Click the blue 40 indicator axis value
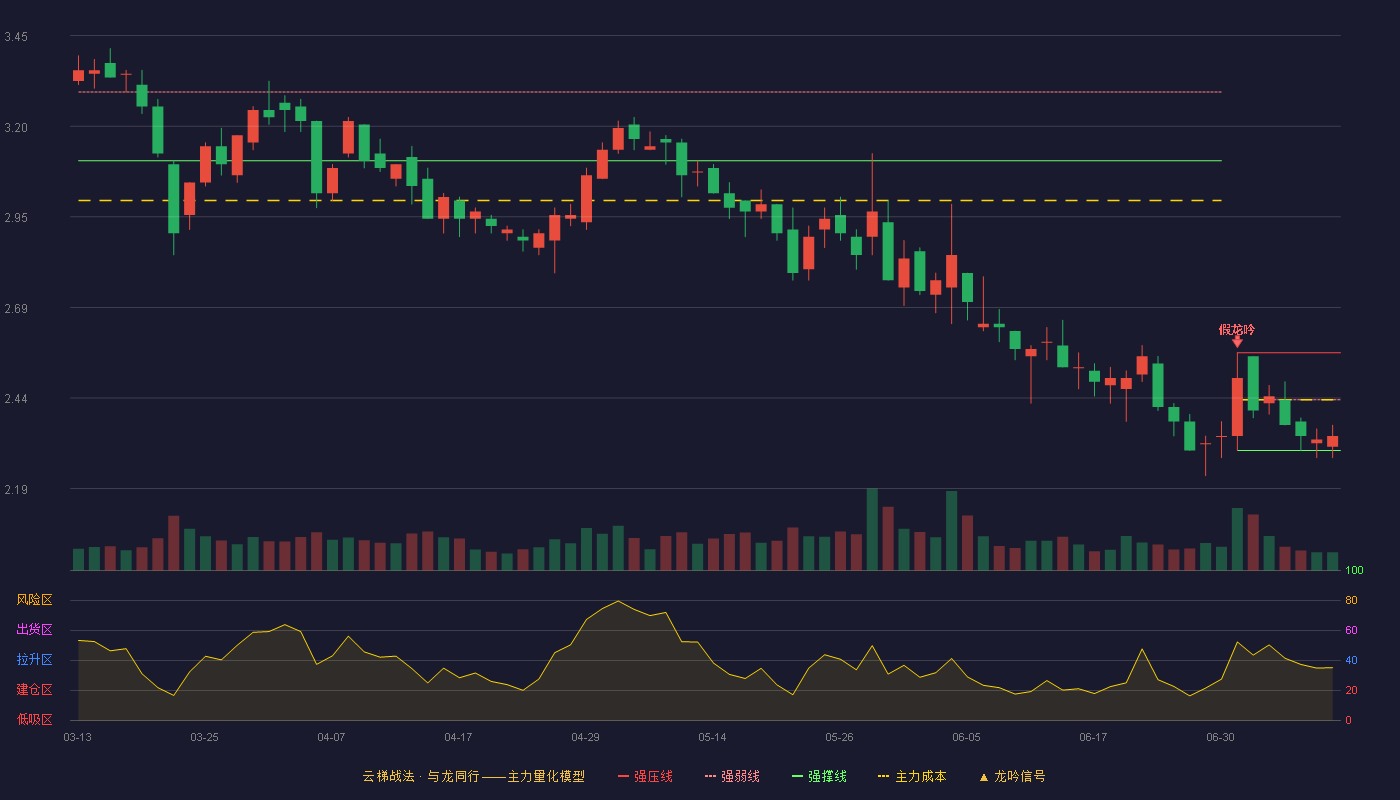 coord(1351,660)
